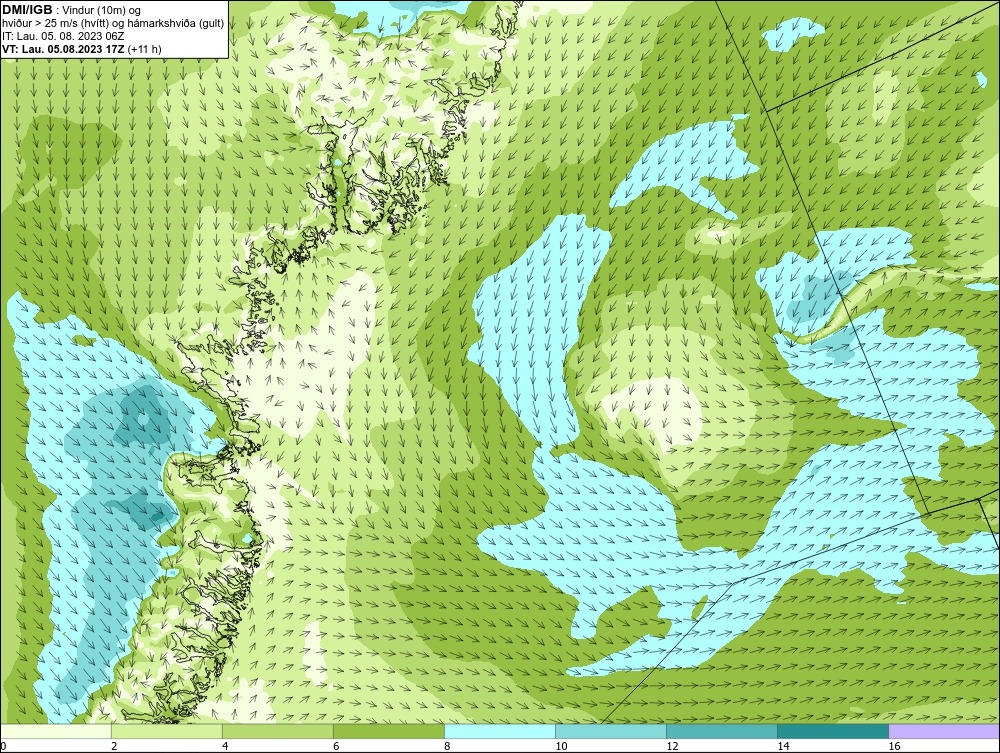Click the 0–2 m/s palest legend swatch
This screenshot has width=1000, height=753.
tap(55, 731)
